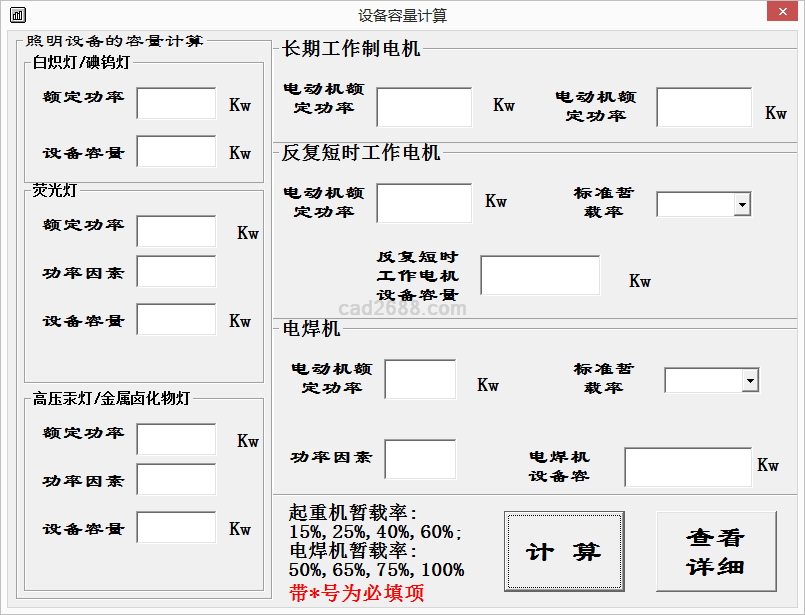Click 荧光灯 设备容量 field
Image resolution: width=805 pixels, height=615 pixels.
(x=176, y=319)
